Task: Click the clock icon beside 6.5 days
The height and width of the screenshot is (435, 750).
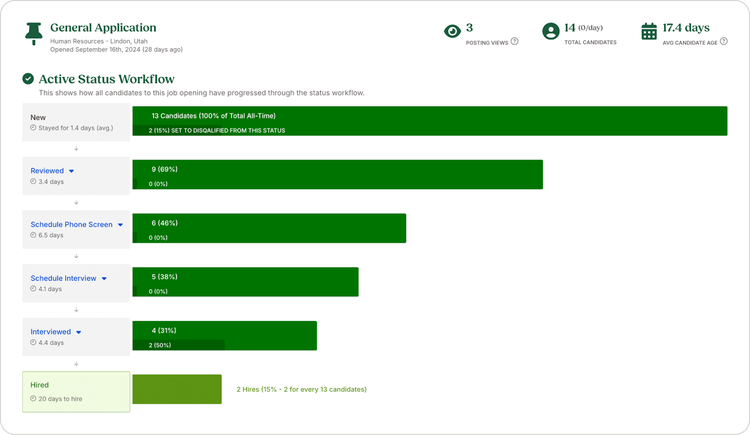Action: pos(33,235)
